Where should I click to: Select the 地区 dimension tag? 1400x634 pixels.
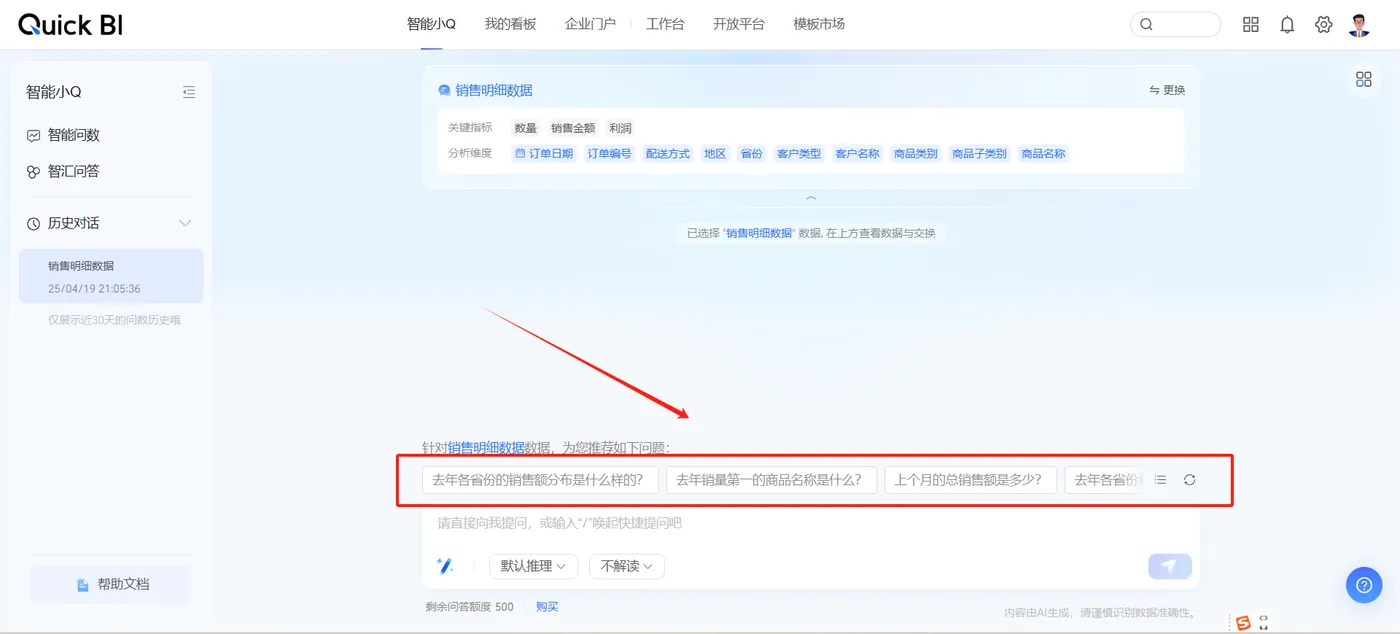click(715, 154)
